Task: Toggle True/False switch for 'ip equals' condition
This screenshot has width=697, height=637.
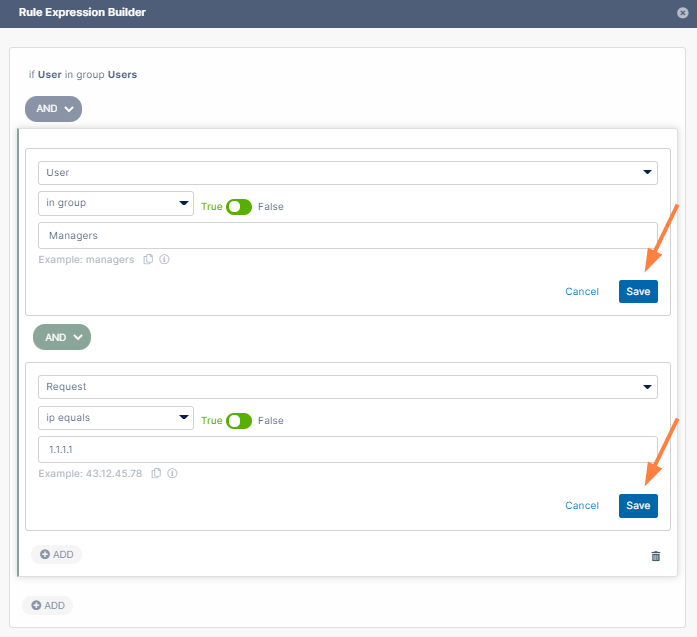Action: [239, 421]
